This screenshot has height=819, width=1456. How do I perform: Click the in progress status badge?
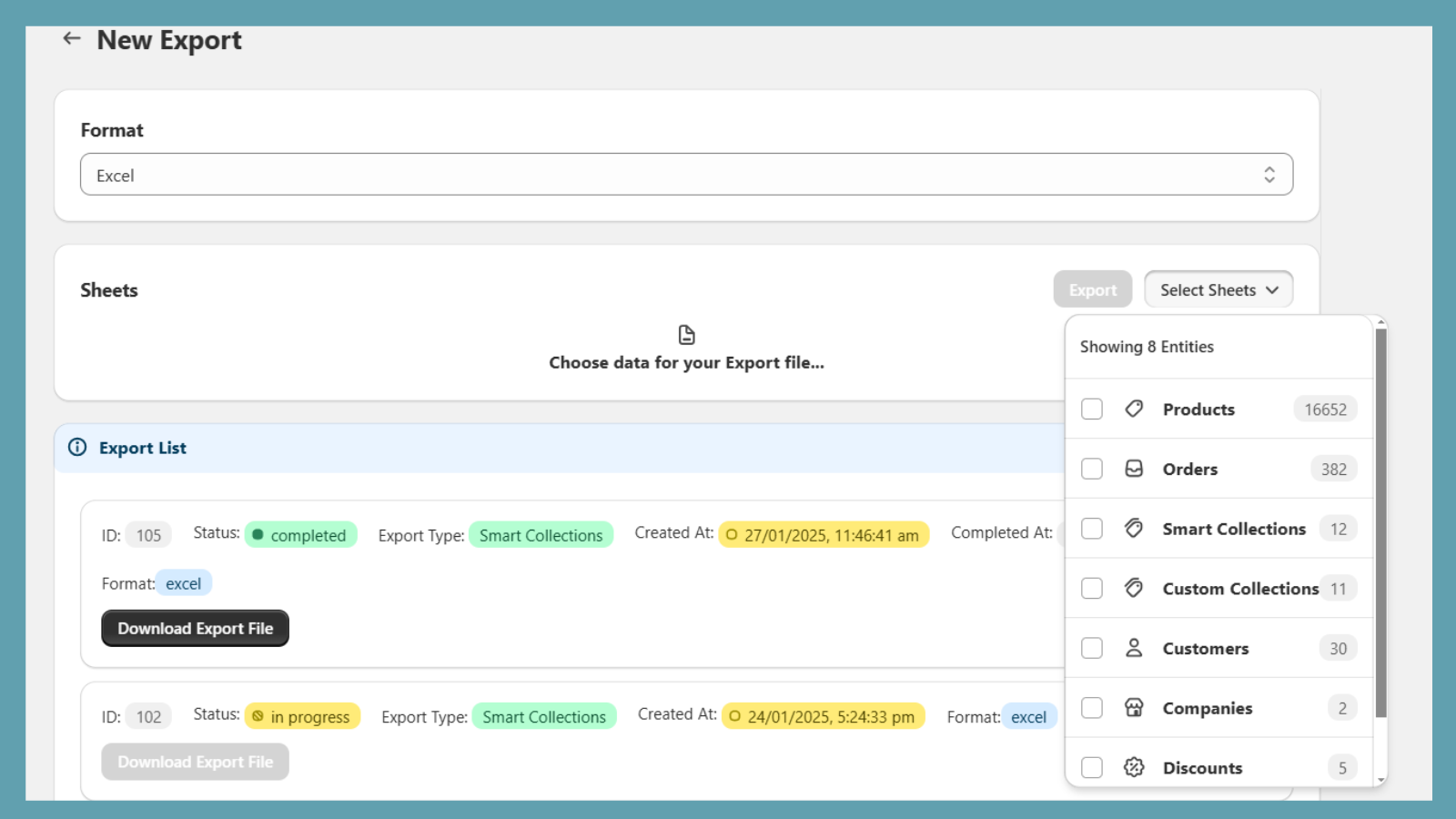pyautogui.click(x=302, y=716)
